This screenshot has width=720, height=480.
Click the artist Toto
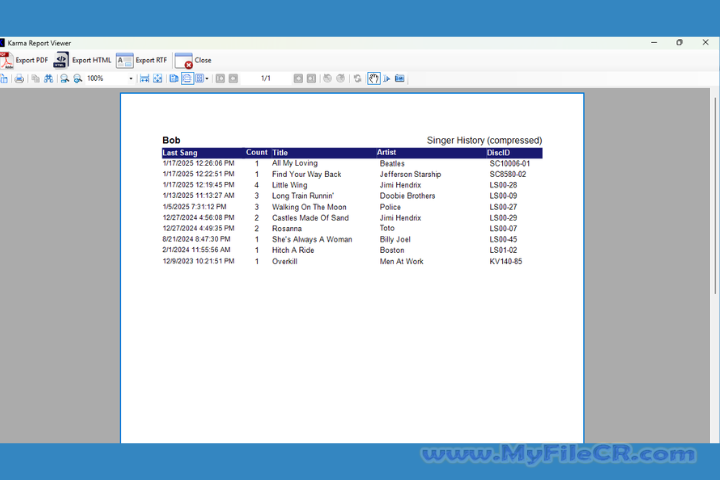coord(387,228)
